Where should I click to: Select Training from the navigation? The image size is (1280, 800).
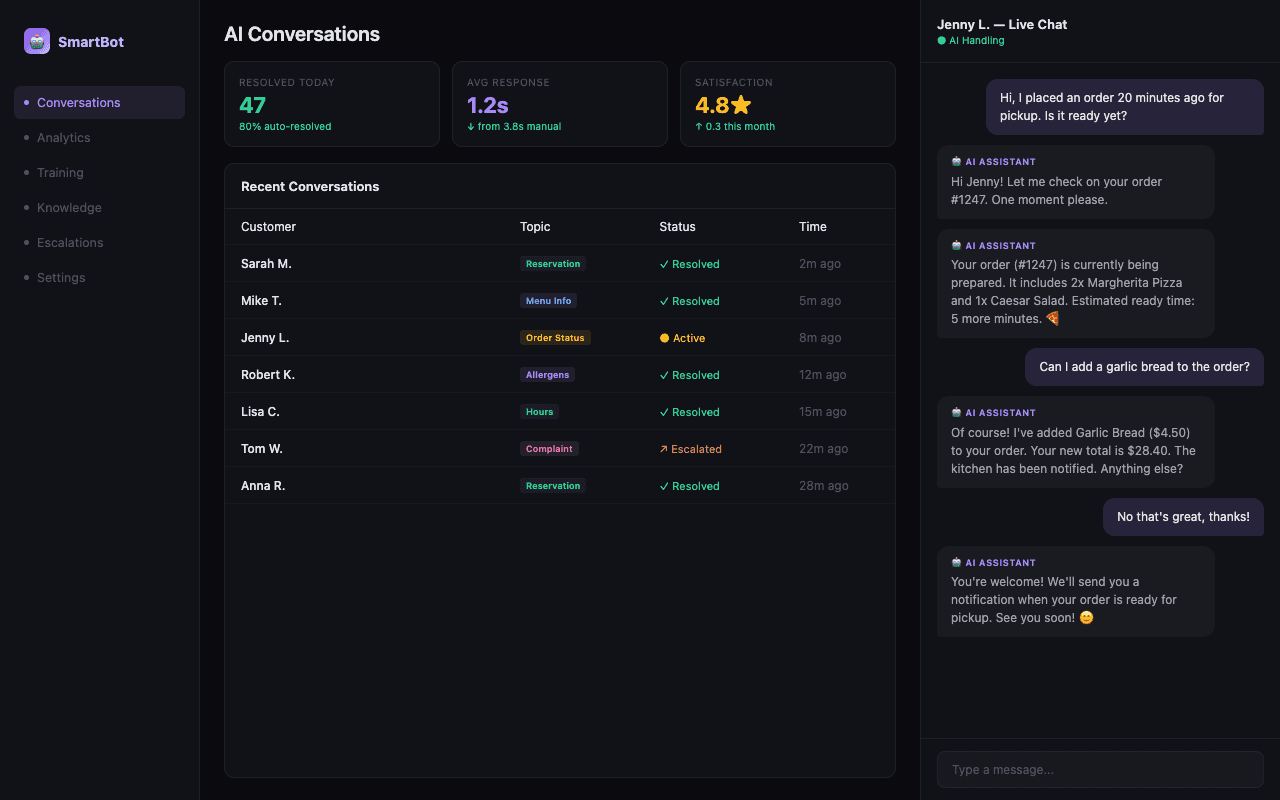point(60,172)
